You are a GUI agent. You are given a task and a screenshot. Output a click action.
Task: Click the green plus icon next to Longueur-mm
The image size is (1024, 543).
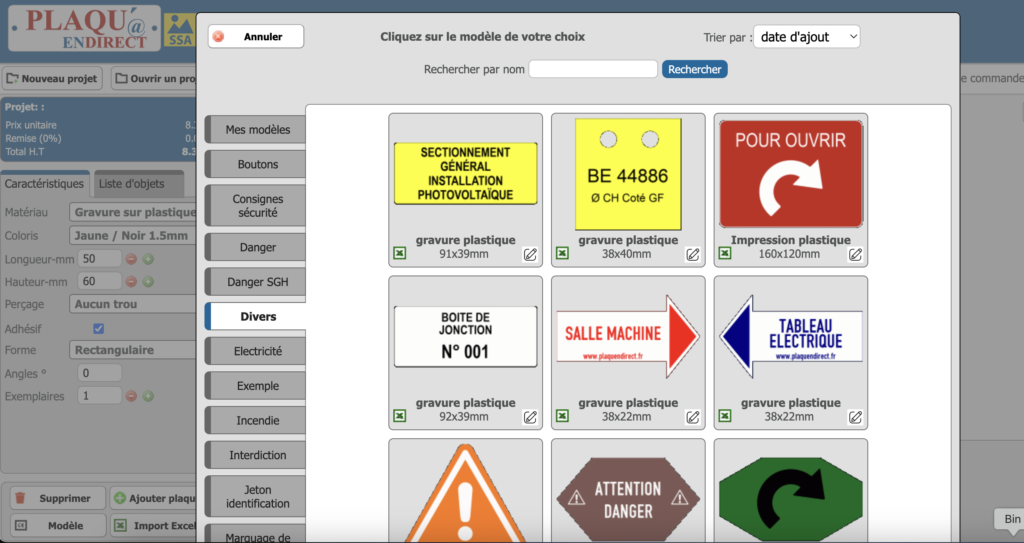(148, 259)
